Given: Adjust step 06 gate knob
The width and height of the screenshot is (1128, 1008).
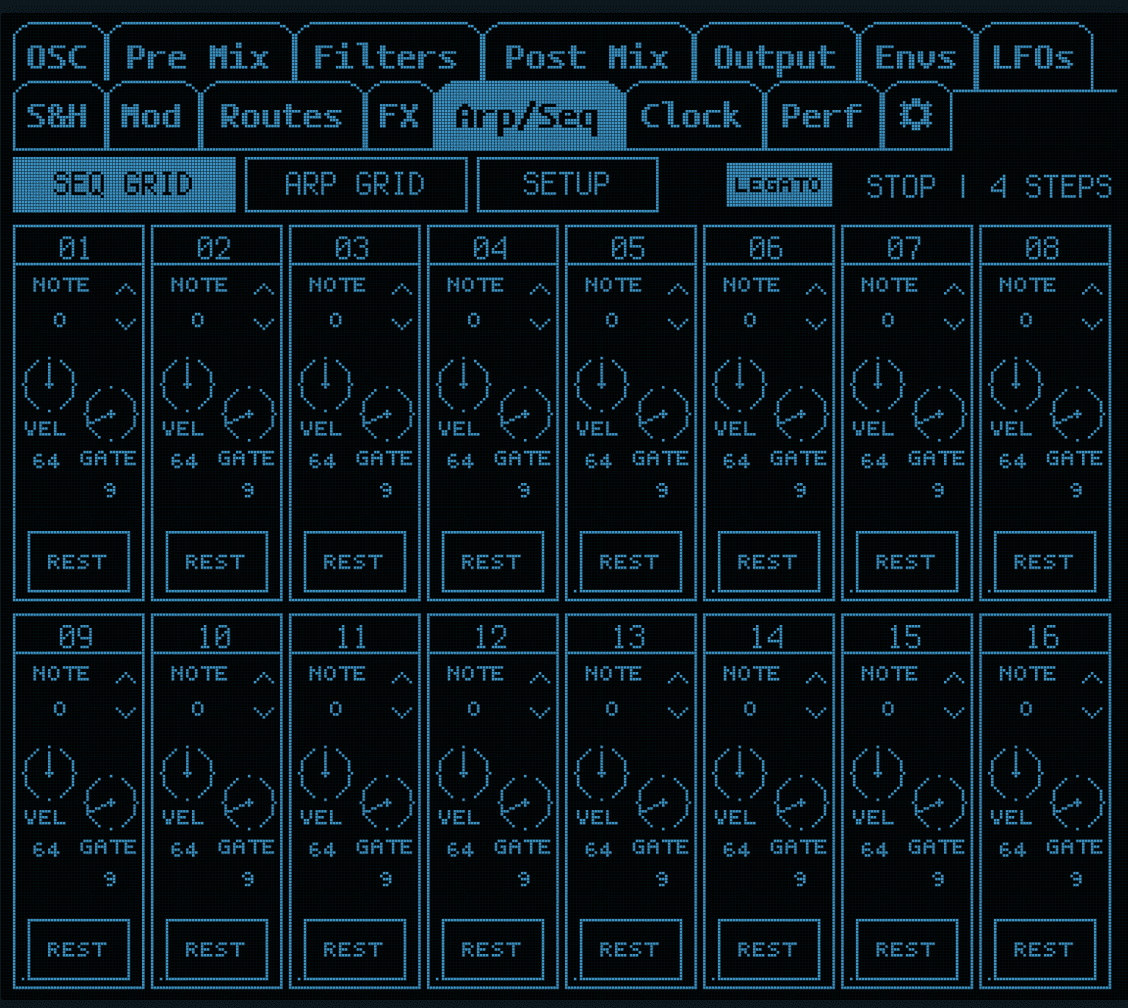Looking at the screenshot, I should click(x=801, y=414).
